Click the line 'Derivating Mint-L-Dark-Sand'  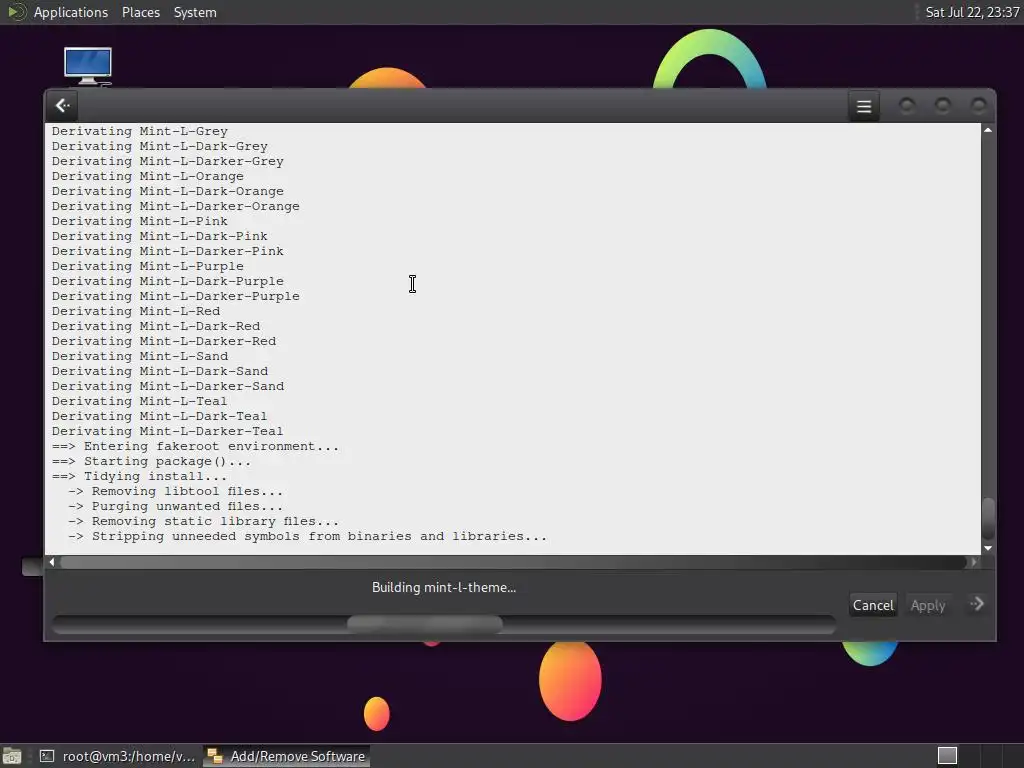point(160,372)
